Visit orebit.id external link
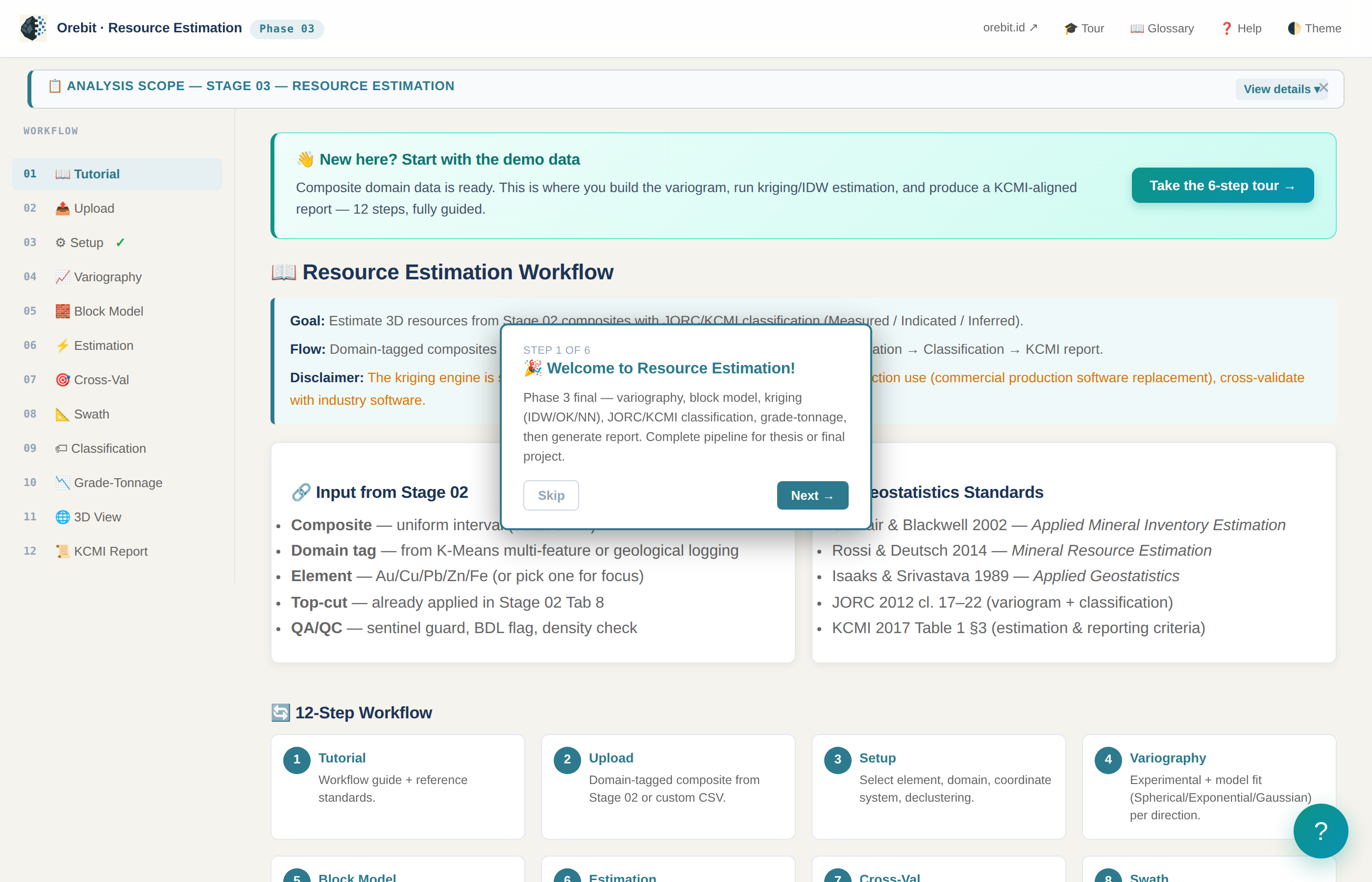 point(1010,27)
